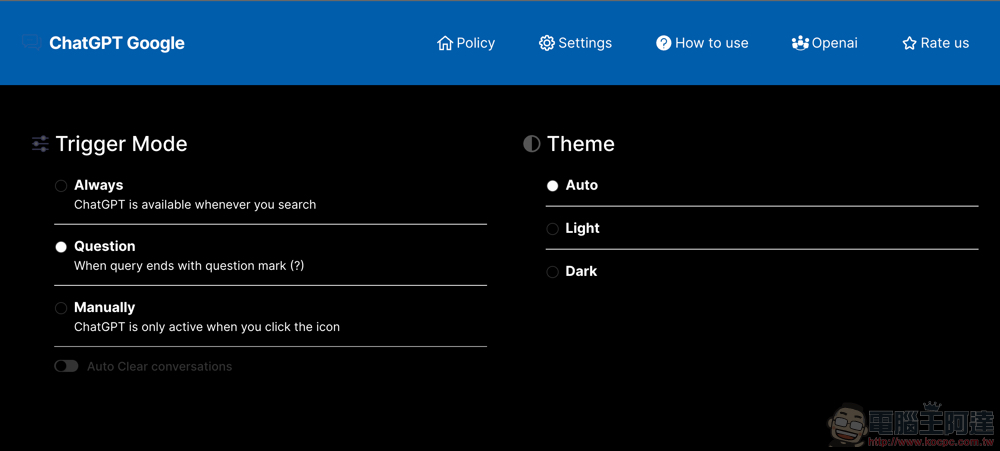Screen dimensions: 1000x451
Task: Open the Openai menu item
Action: (825, 43)
